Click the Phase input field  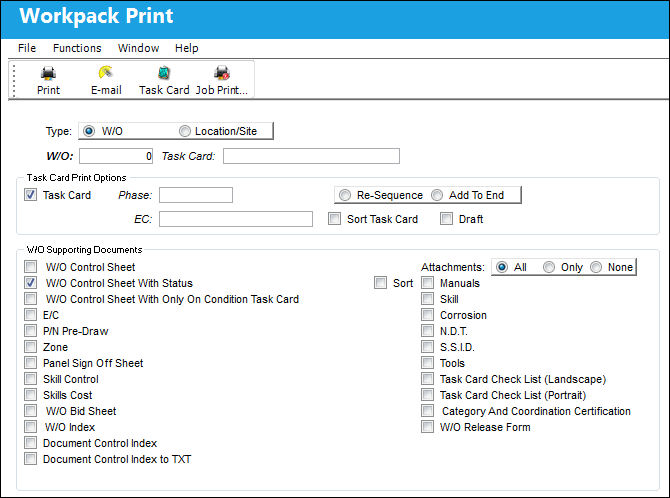coord(196,195)
